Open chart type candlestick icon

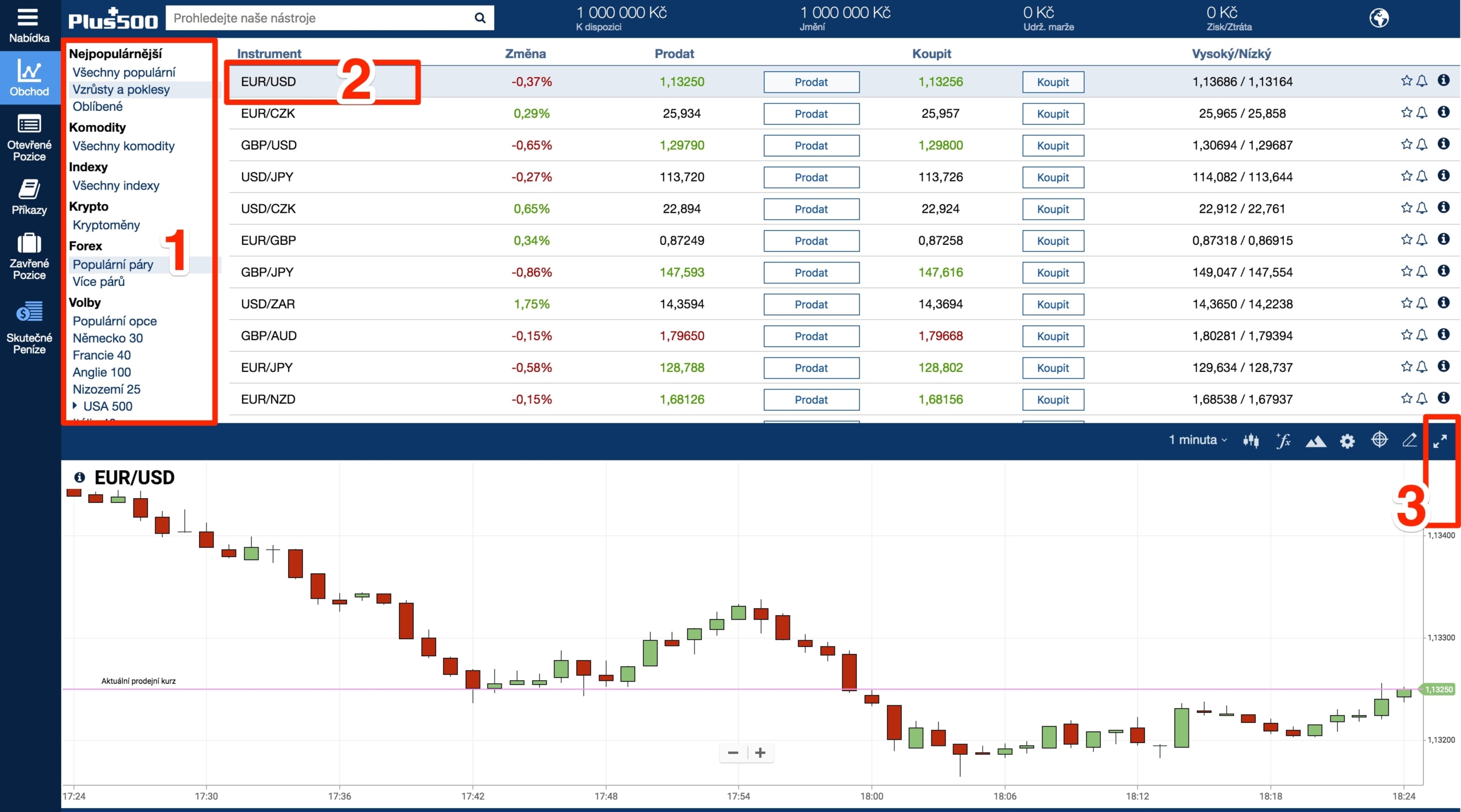1250,440
